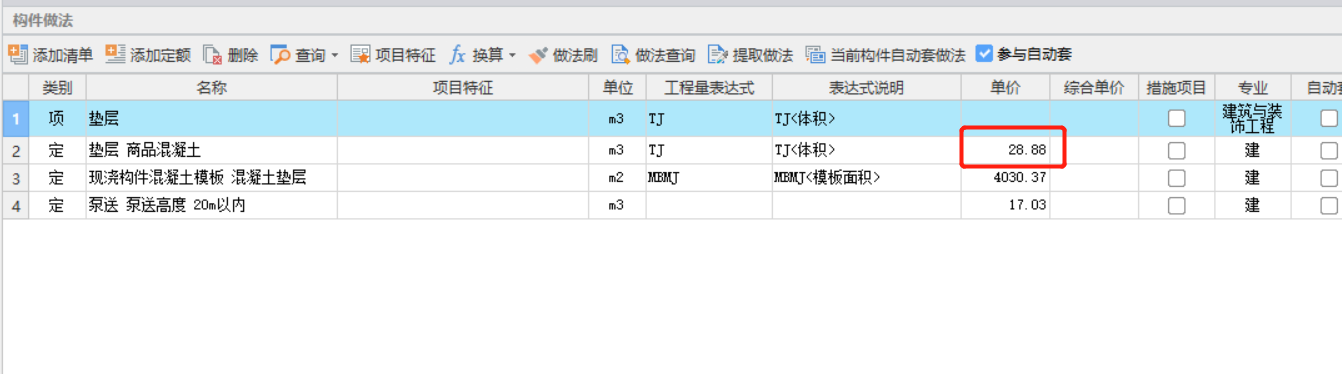The width and height of the screenshot is (1342, 374).
Task: Click the 项目特征 column header
Action: 463,88
